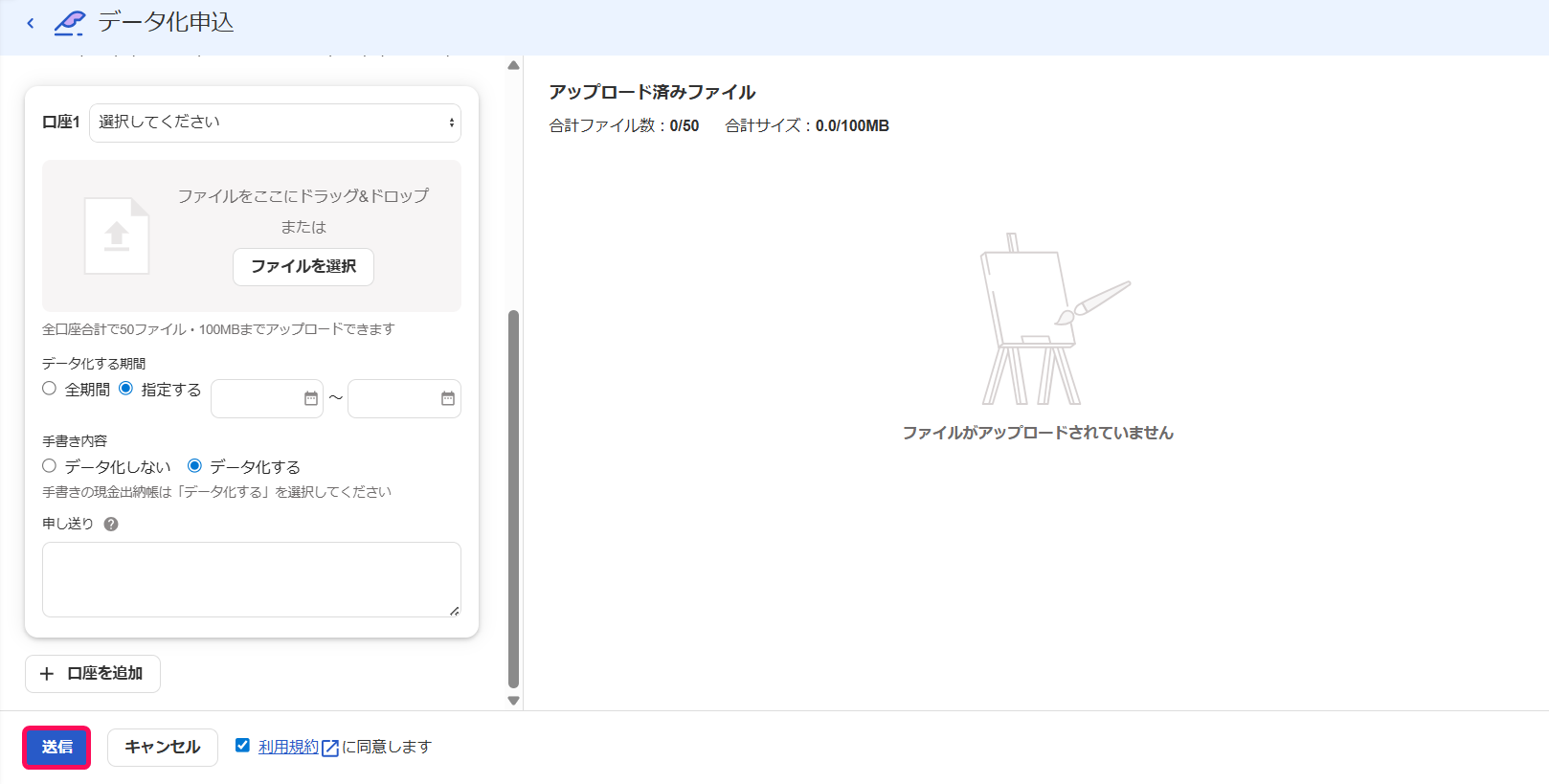Open the 口座1 選択してください dropdown
Screen dimensions: 1549x784
[x=275, y=123]
